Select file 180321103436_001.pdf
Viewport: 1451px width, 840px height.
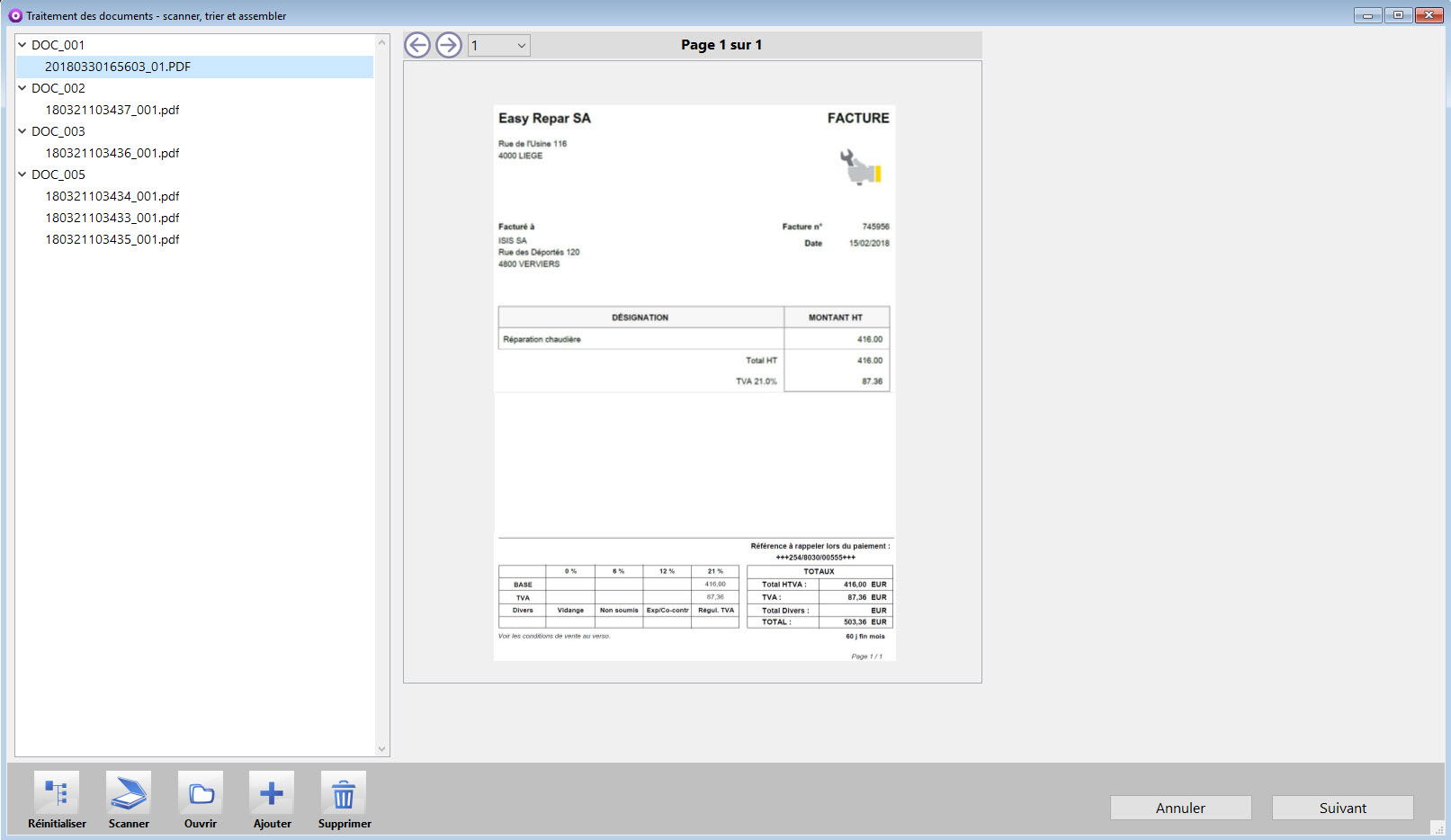pos(112,153)
